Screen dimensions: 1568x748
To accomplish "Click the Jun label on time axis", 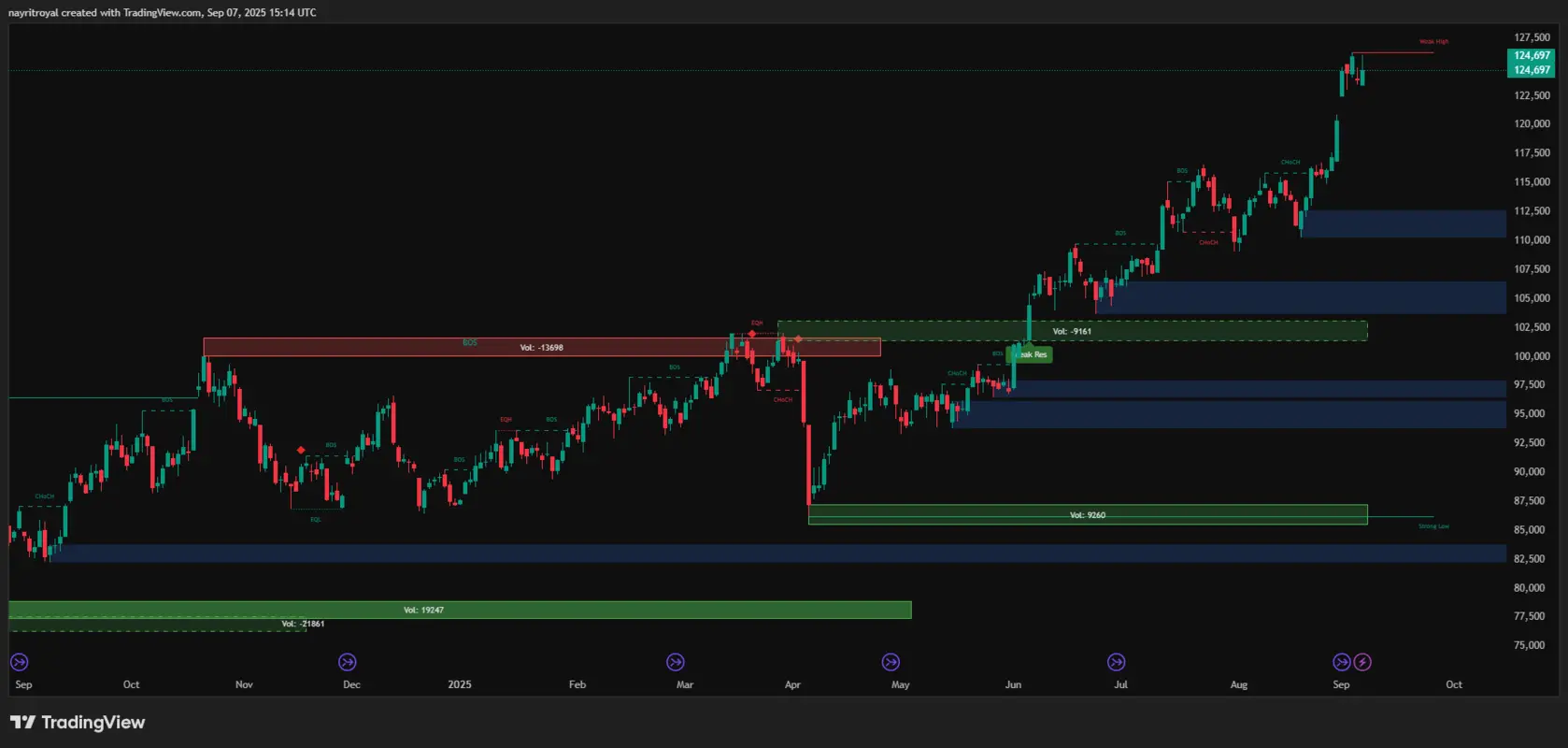I will coord(1013,684).
